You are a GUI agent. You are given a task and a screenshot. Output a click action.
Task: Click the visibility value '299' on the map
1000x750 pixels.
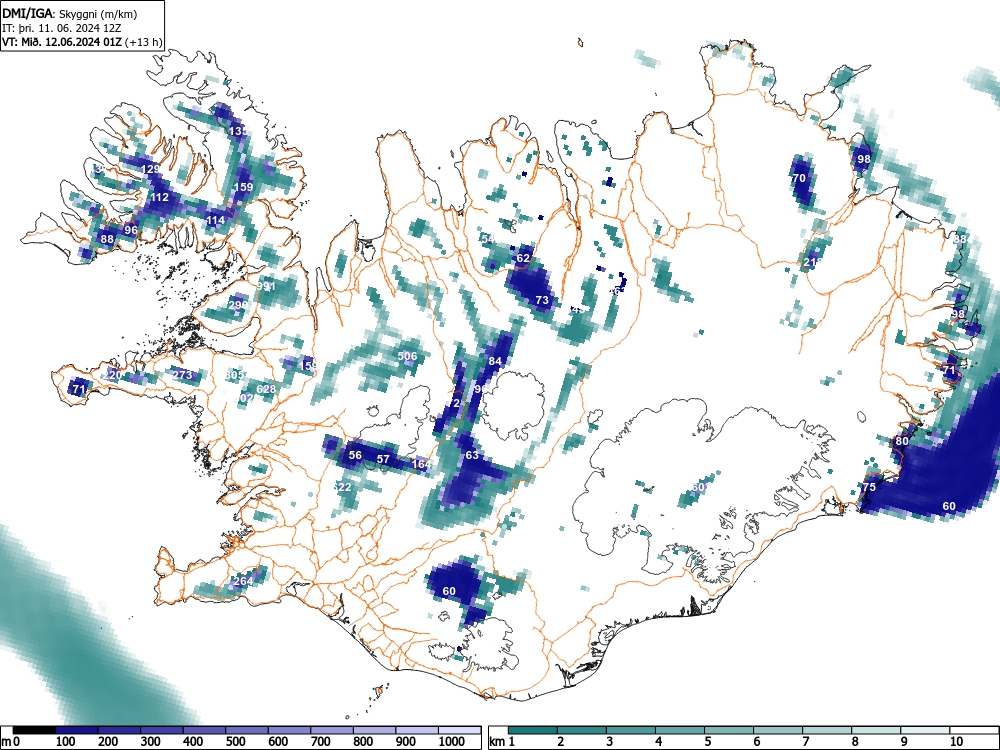point(238,305)
